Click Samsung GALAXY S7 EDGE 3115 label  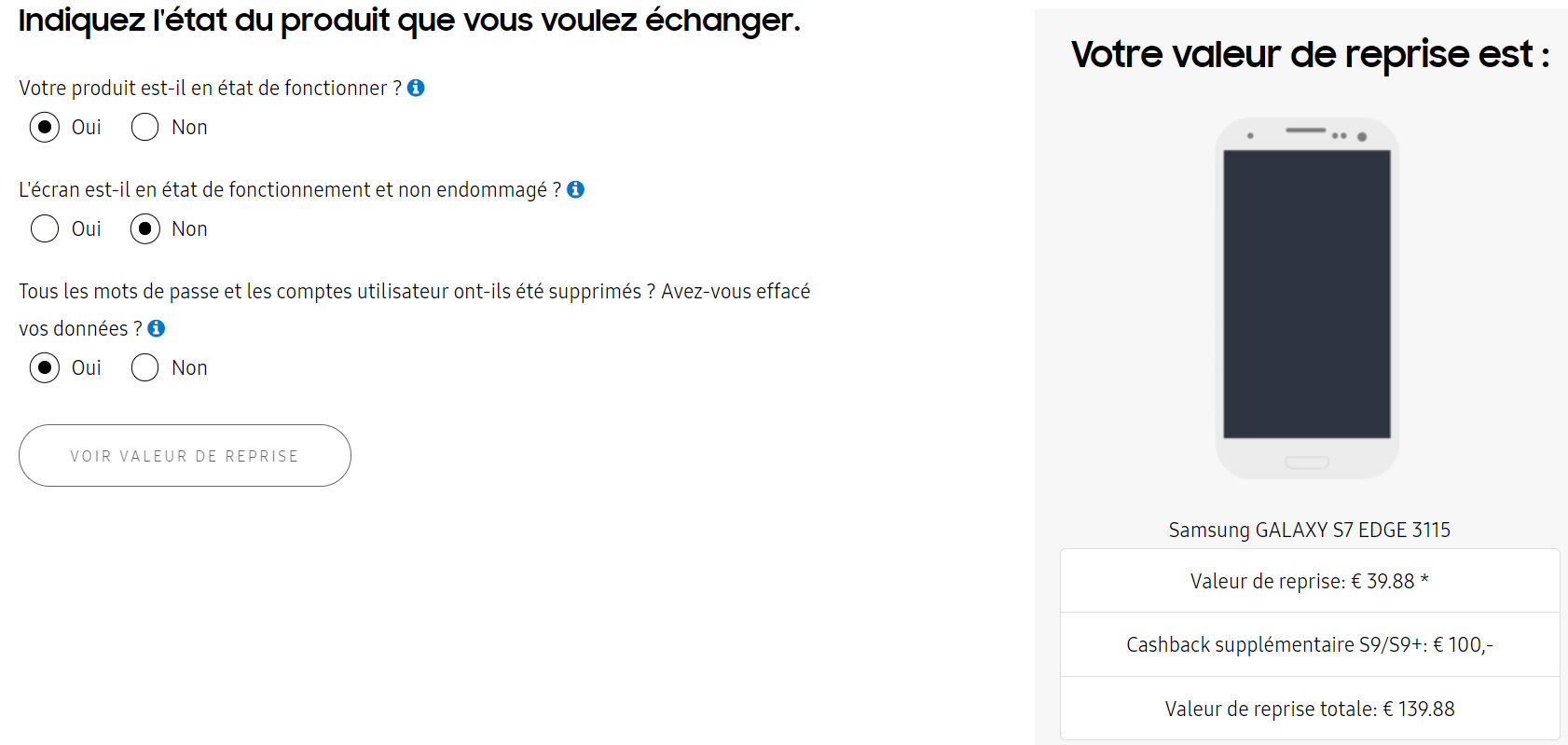pos(1309,530)
